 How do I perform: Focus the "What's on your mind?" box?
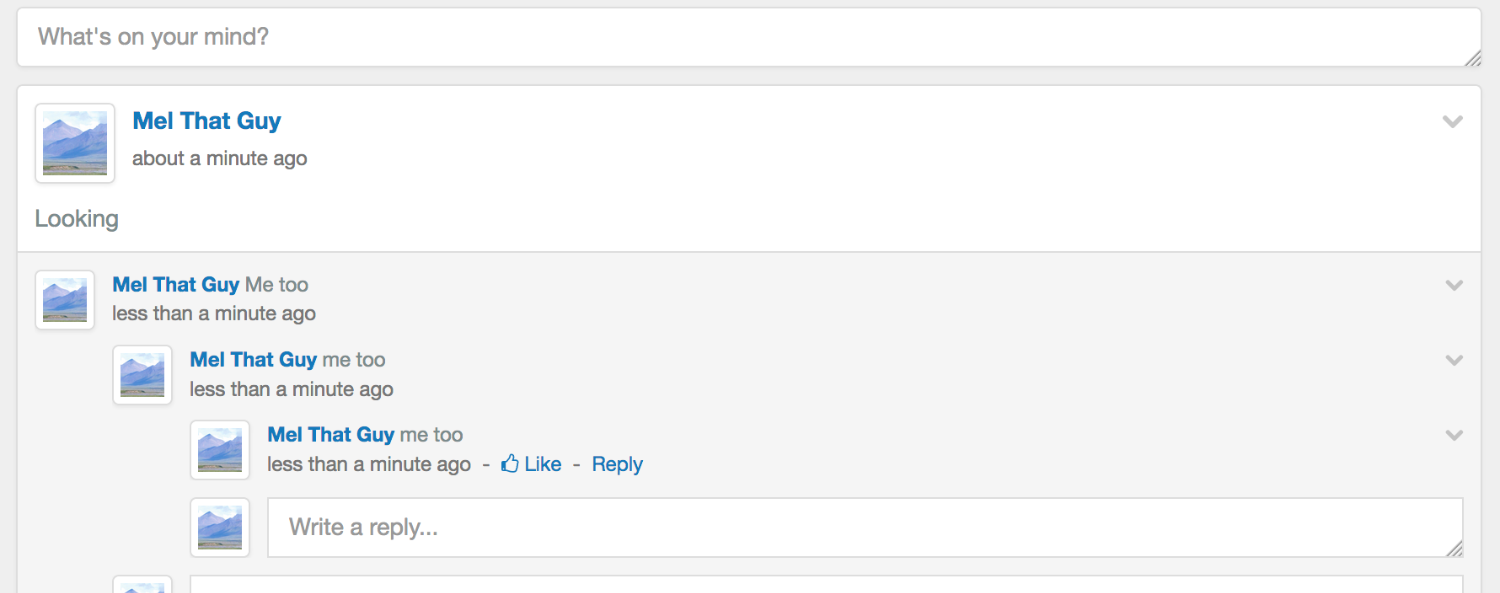pyautogui.click(x=749, y=38)
